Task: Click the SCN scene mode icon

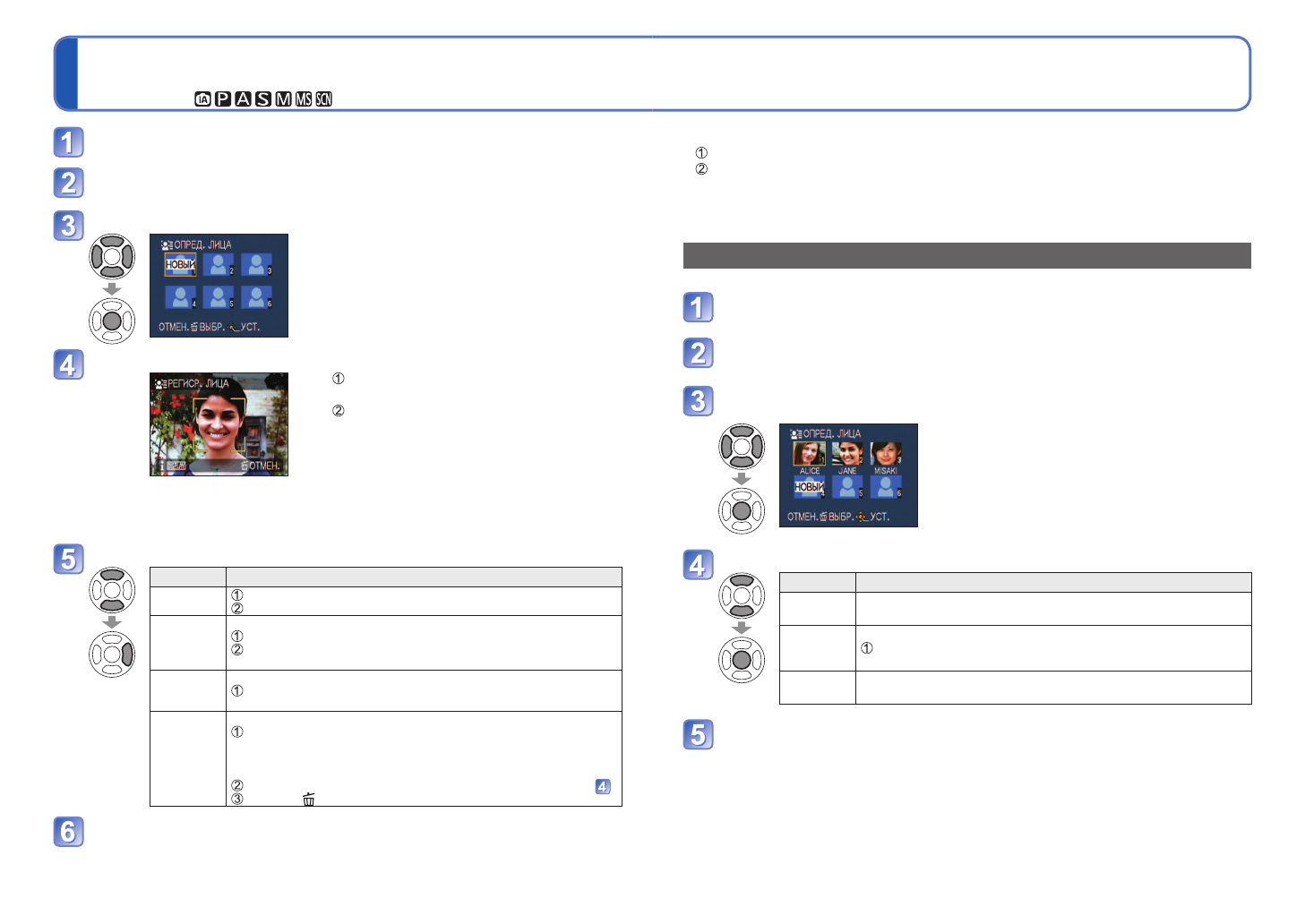Action: pyautogui.click(x=323, y=99)
